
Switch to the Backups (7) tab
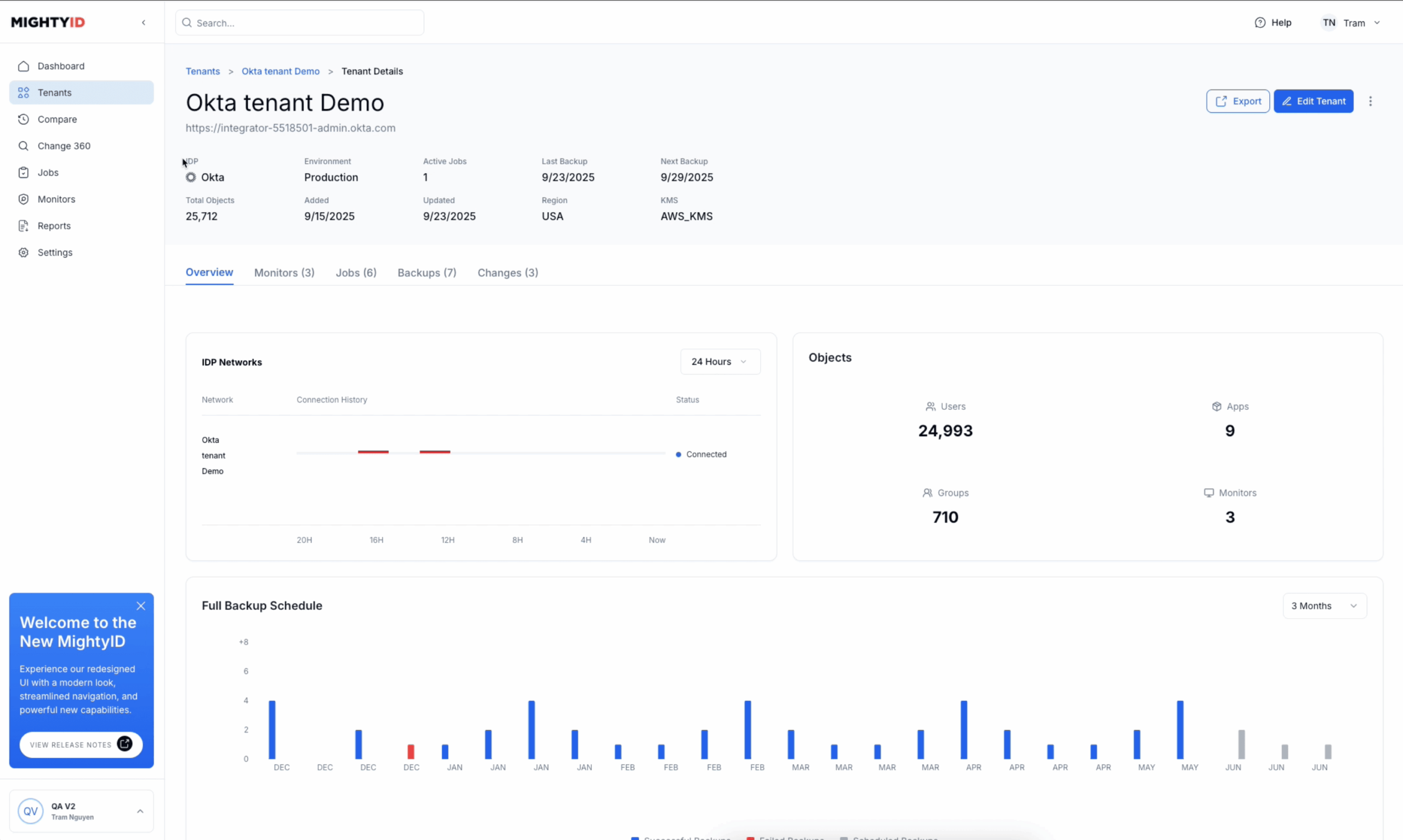point(427,273)
